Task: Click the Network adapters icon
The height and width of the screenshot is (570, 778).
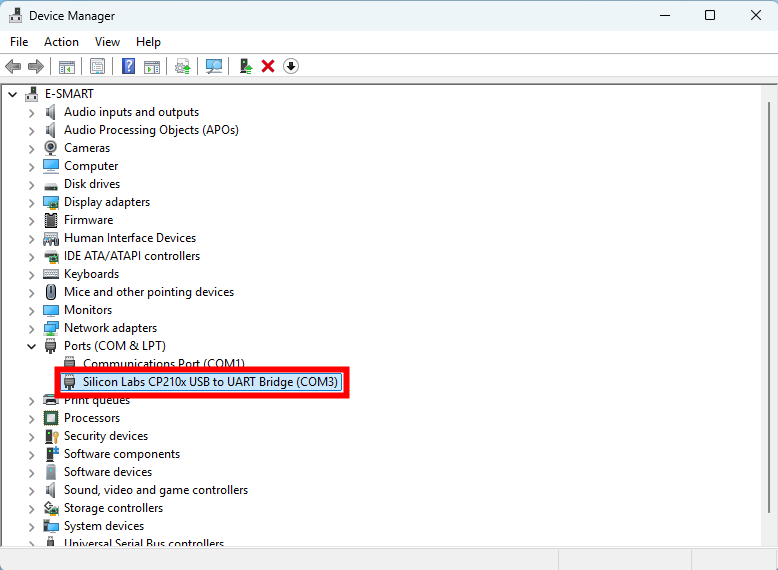Action: (x=51, y=328)
